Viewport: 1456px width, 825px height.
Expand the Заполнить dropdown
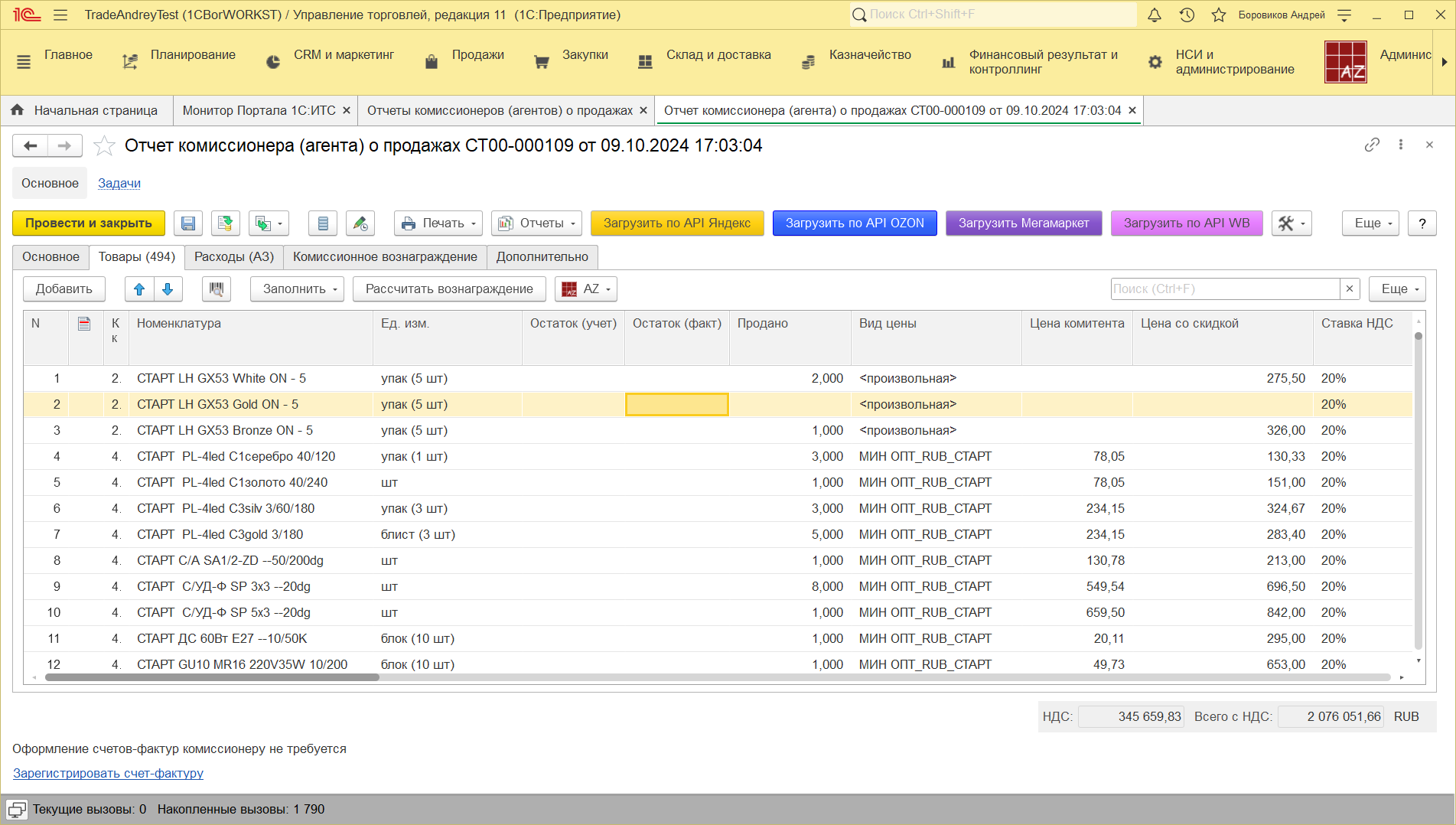tap(297, 289)
